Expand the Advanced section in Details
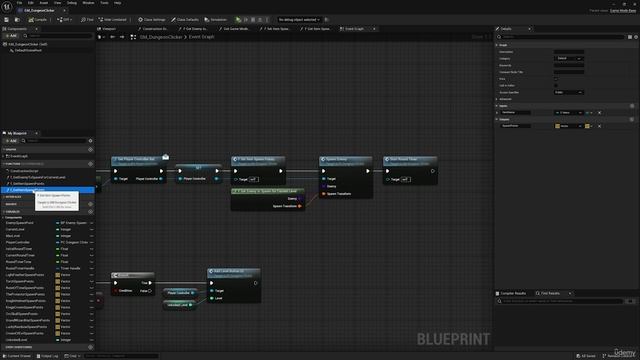This screenshot has width=640, height=360. (497, 99)
